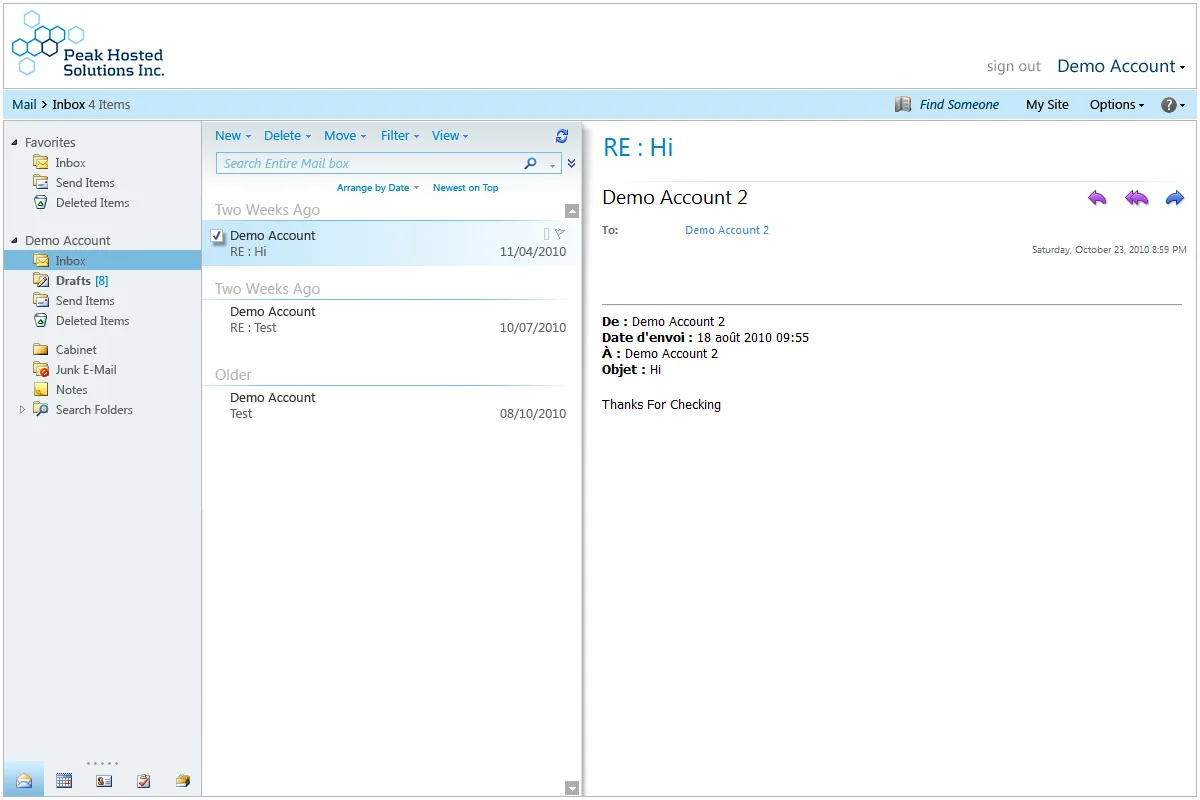Click the Cabinet folder icon
The width and height of the screenshot is (1200, 800).
coord(40,350)
